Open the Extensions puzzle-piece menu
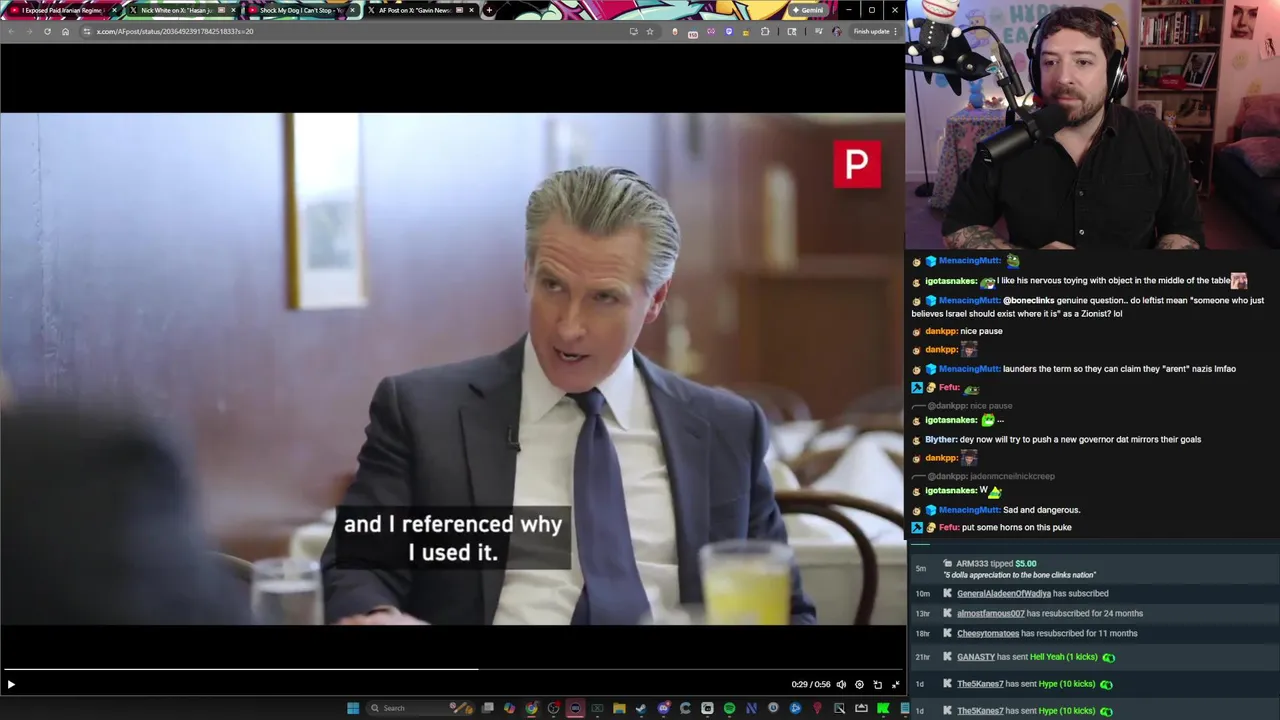The image size is (1280, 720). click(x=764, y=31)
